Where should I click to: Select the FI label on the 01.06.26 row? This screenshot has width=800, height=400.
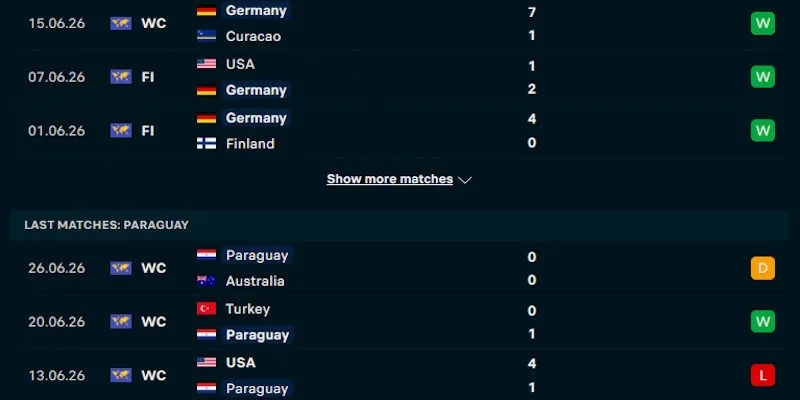point(148,131)
